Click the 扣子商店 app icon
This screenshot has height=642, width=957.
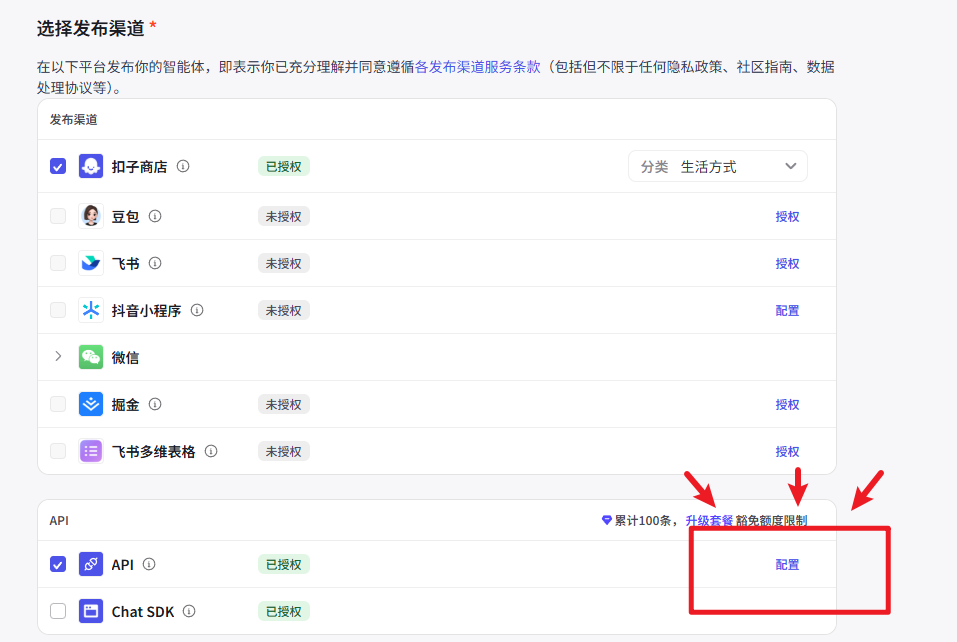(91, 166)
